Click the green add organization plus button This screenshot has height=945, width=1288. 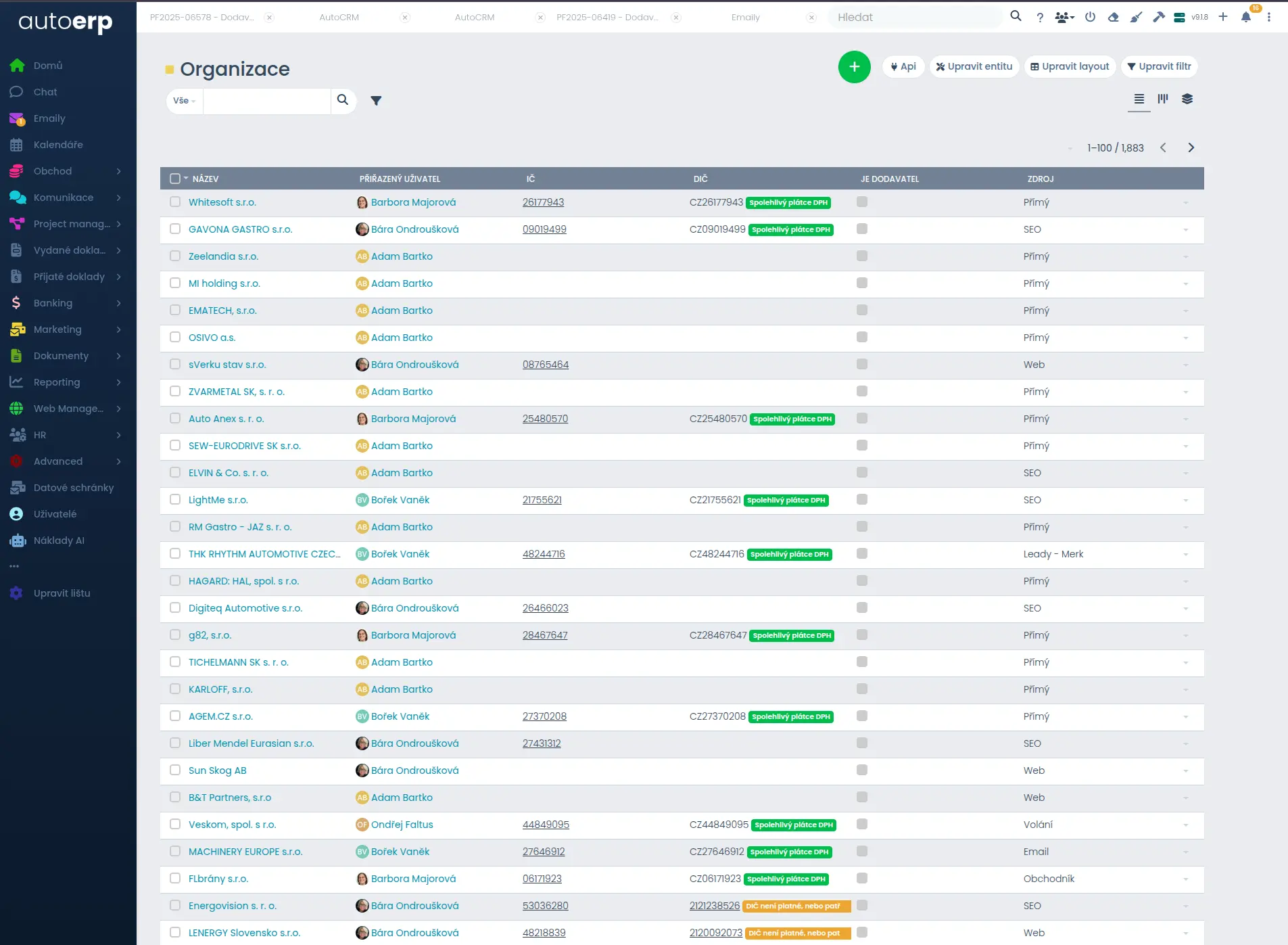(854, 67)
